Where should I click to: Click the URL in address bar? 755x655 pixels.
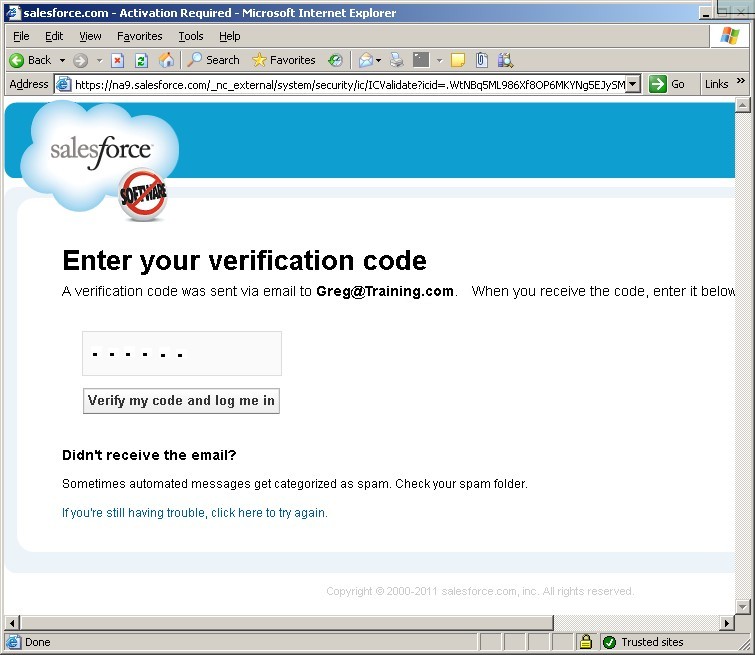tap(350, 85)
